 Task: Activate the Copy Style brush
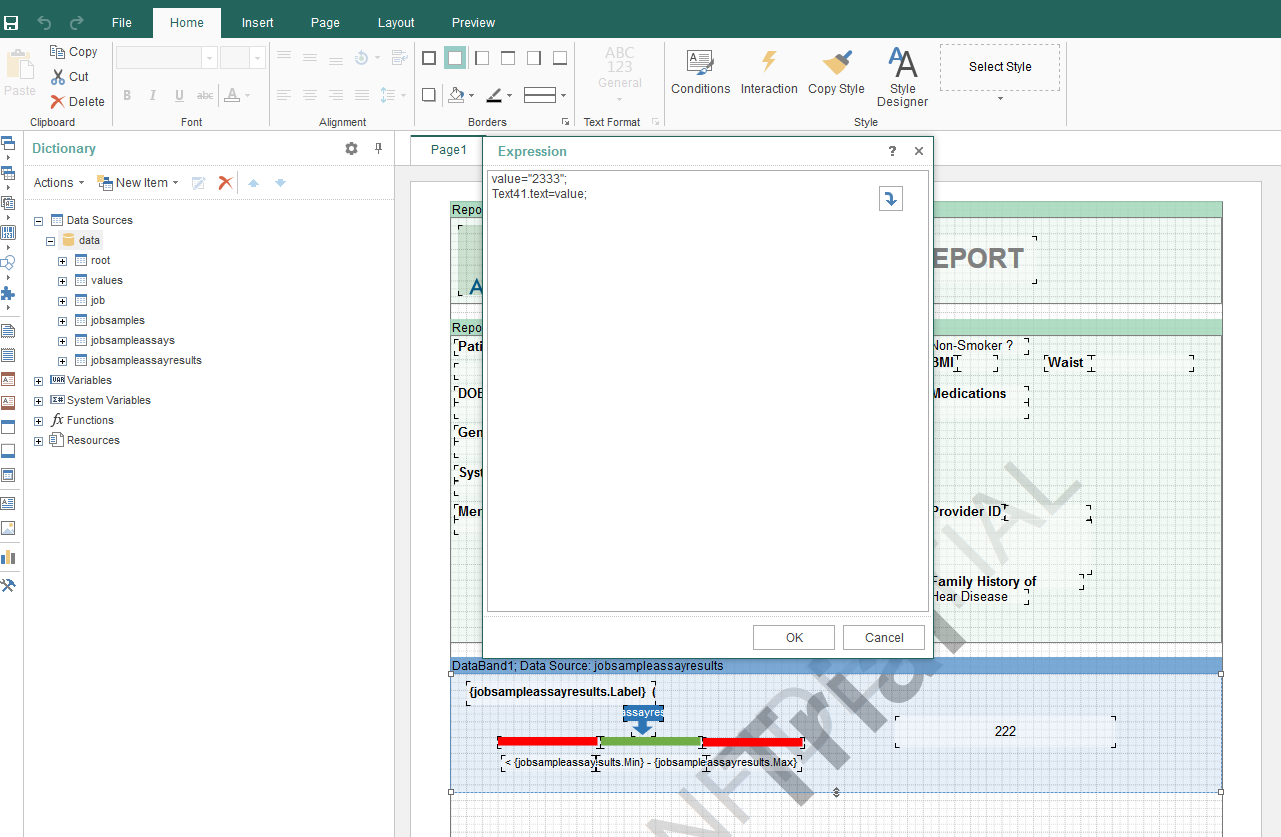(836, 72)
